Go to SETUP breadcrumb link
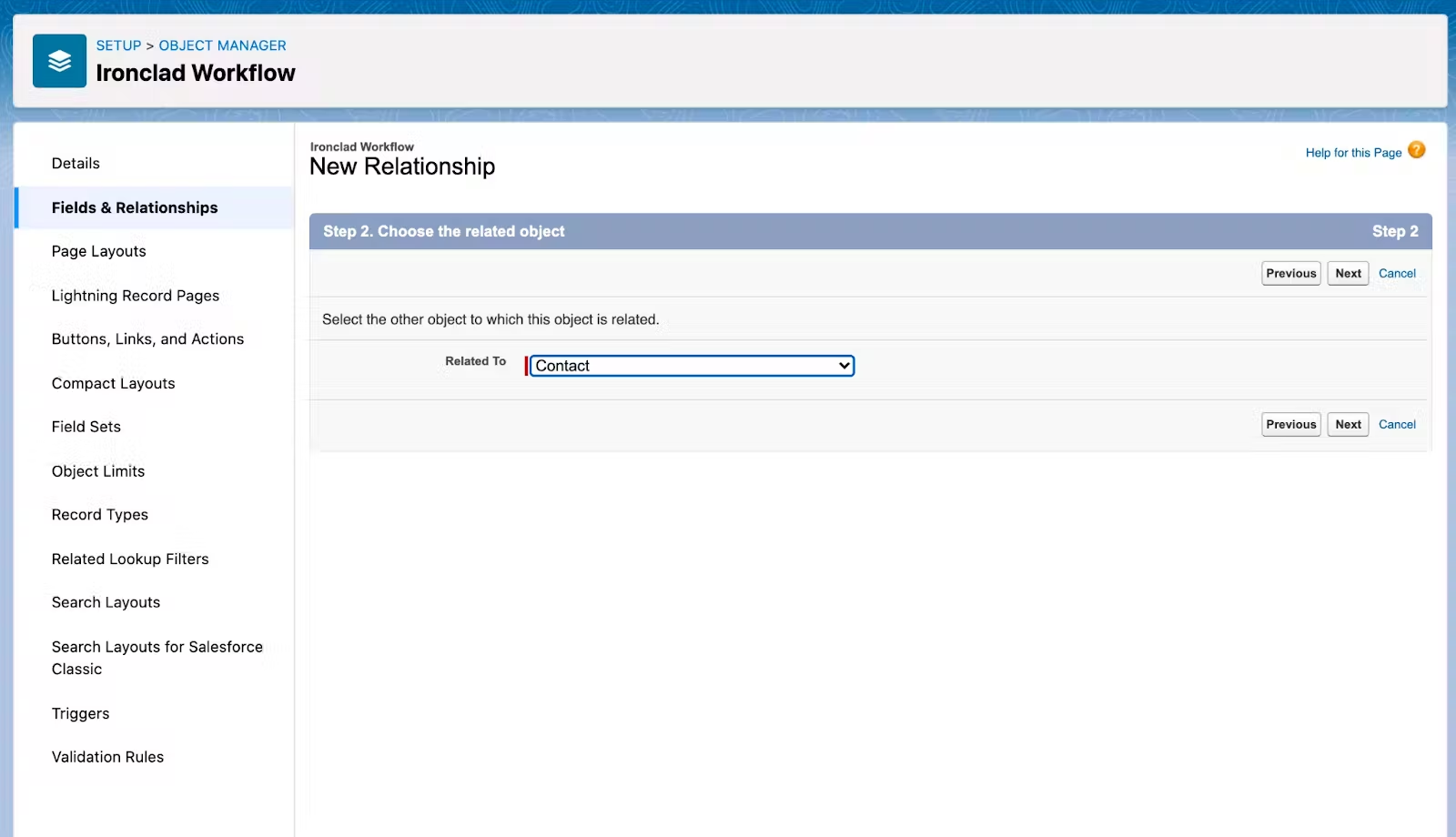 (x=119, y=45)
